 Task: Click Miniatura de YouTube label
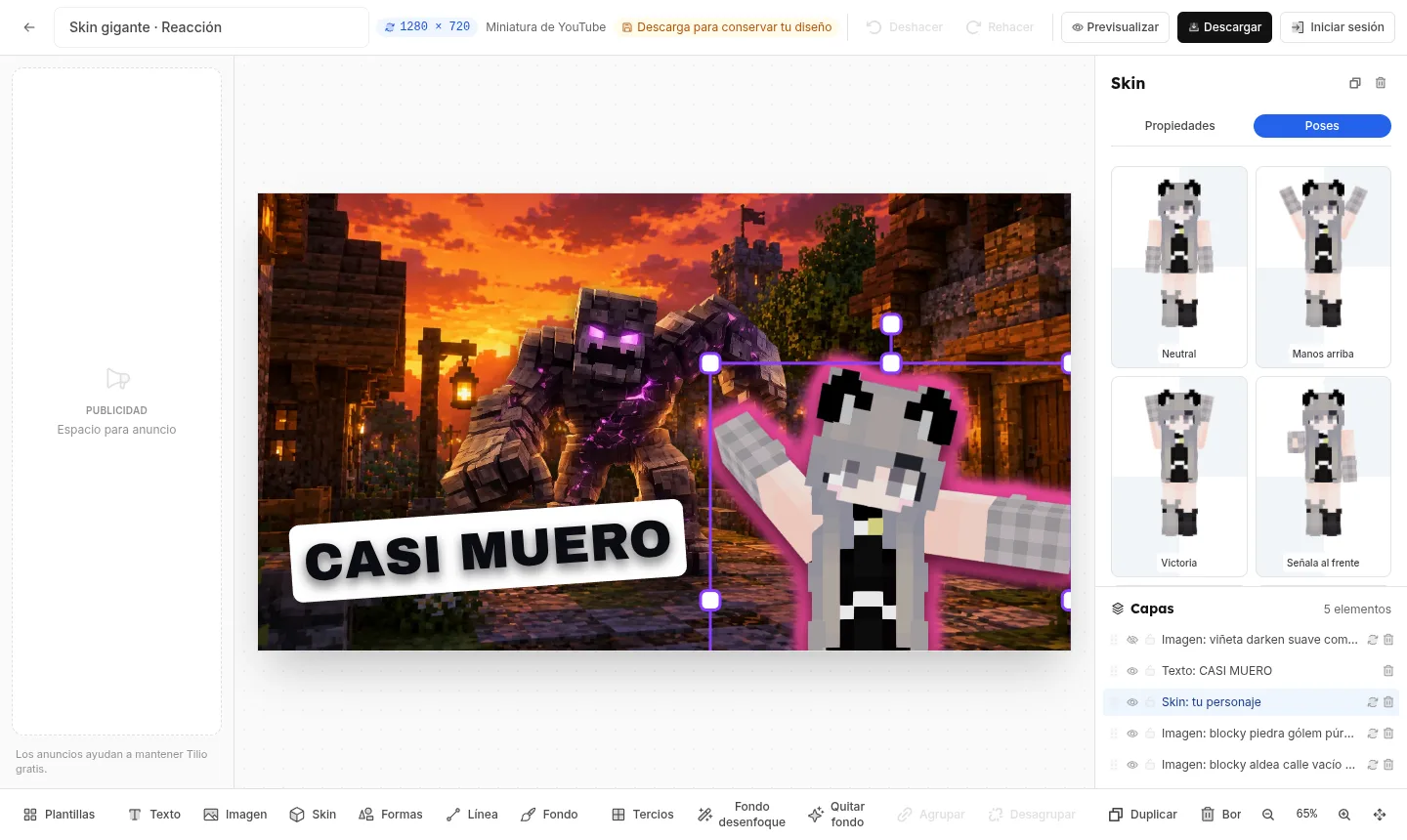545,27
